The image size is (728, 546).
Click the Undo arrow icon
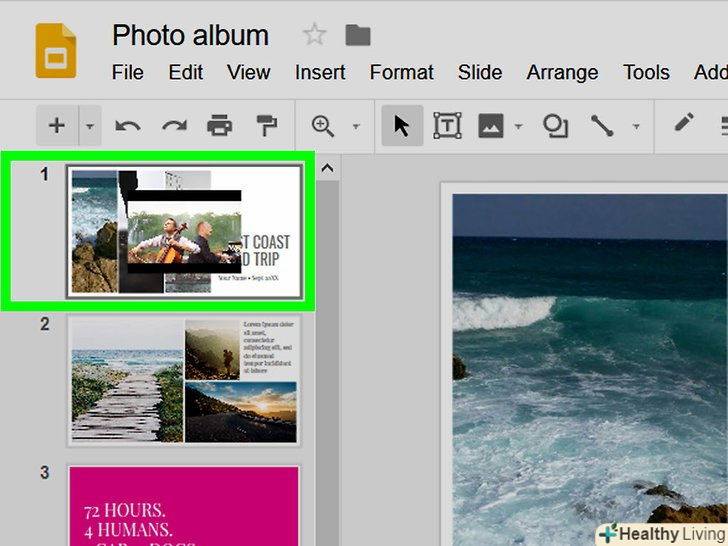pyautogui.click(x=127, y=126)
